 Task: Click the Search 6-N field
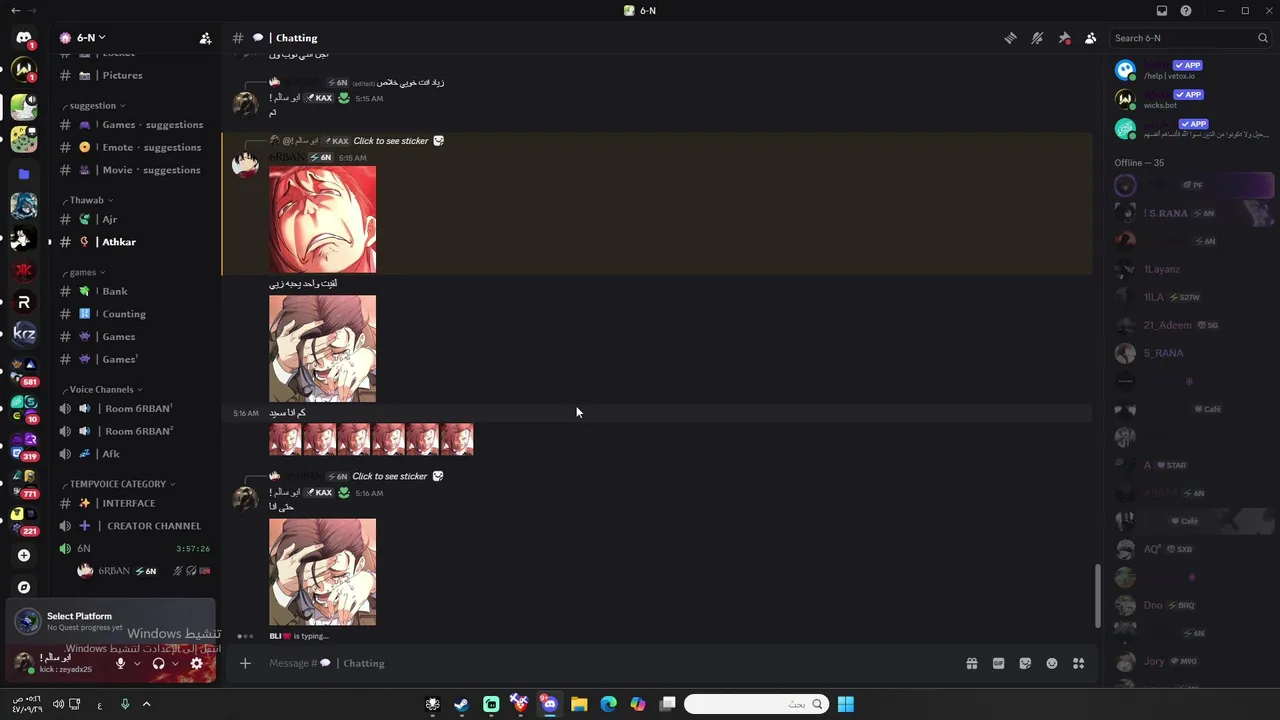(1191, 38)
